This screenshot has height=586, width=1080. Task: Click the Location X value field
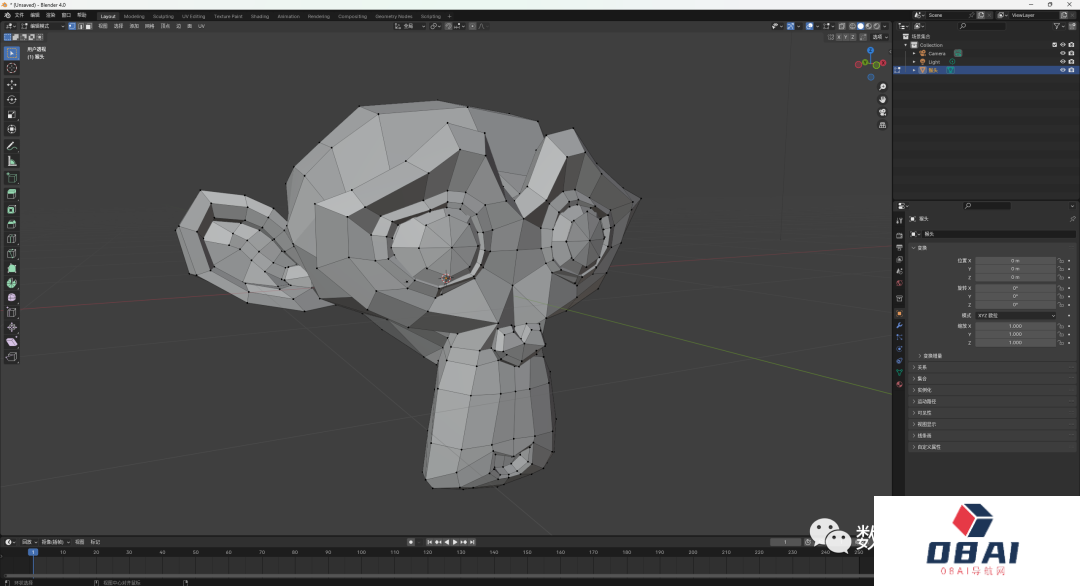click(x=1015, y=260)
